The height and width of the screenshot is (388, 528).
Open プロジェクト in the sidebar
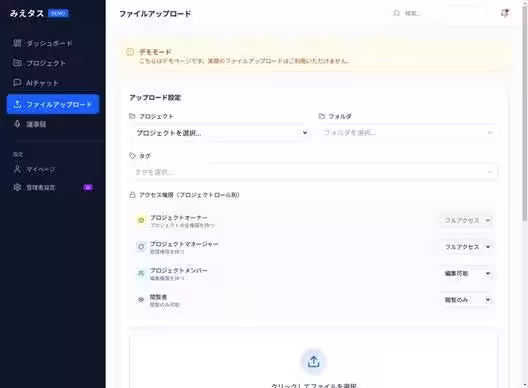pyautogui.click(x=53, y=63)
